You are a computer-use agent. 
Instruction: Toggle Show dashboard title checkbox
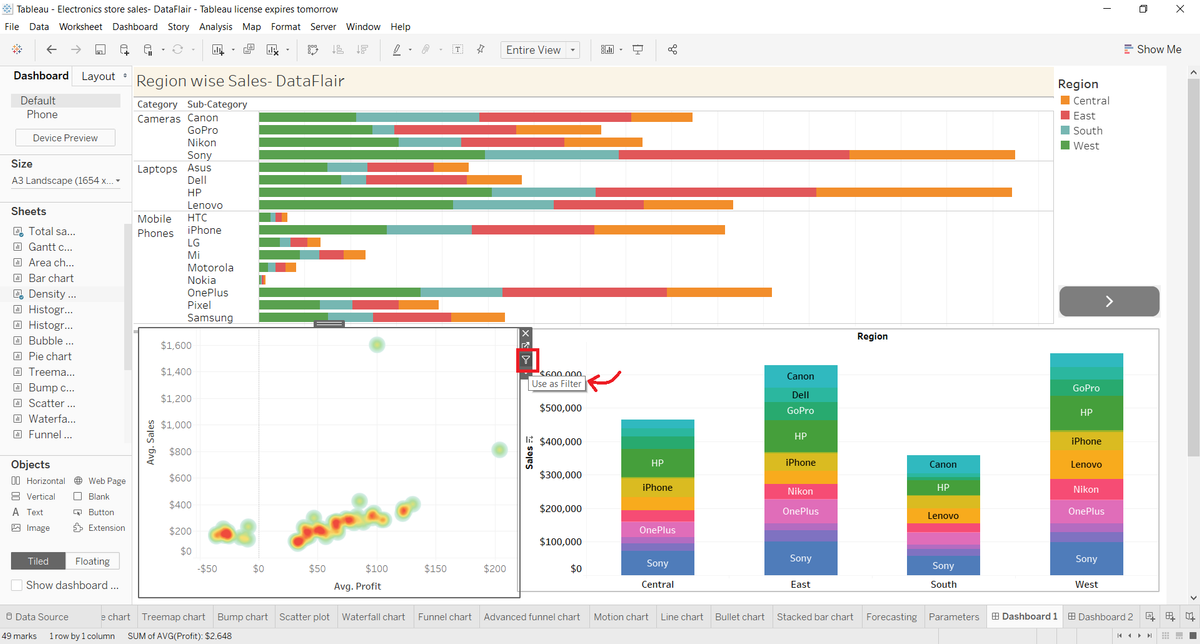17,585
